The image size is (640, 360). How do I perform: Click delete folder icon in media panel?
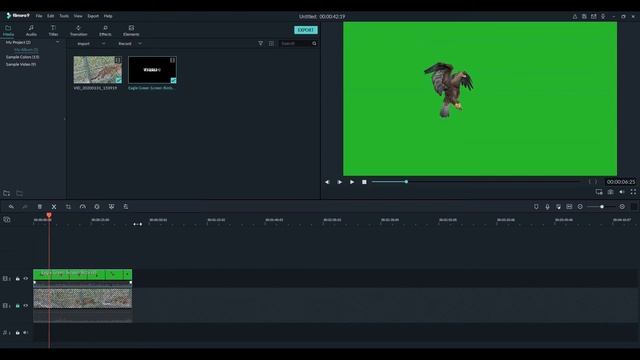point(20,193)
